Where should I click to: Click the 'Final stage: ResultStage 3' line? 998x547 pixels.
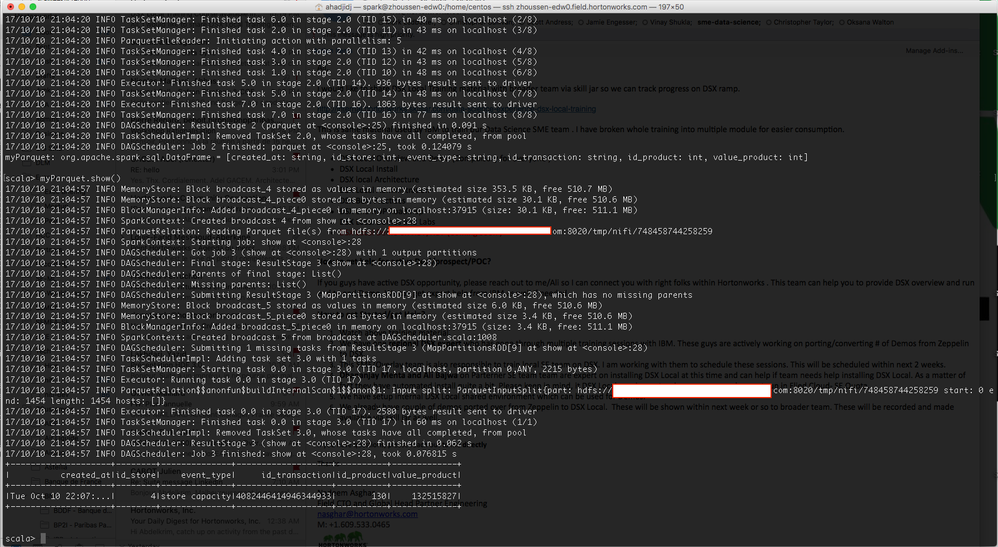pyautogui.click(x=221, y=263)
